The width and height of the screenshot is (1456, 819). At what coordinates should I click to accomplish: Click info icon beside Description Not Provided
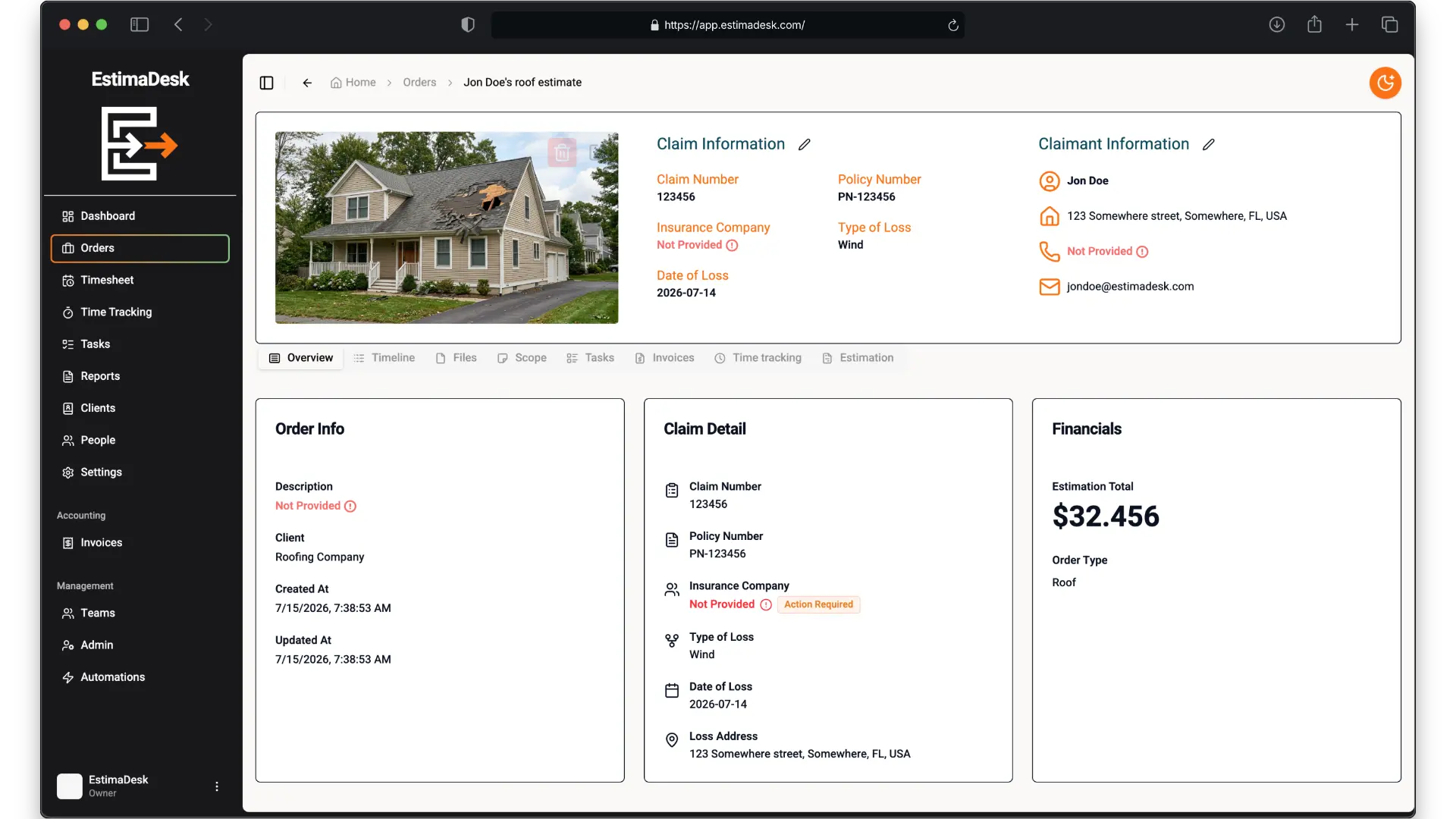click(350, 507)
